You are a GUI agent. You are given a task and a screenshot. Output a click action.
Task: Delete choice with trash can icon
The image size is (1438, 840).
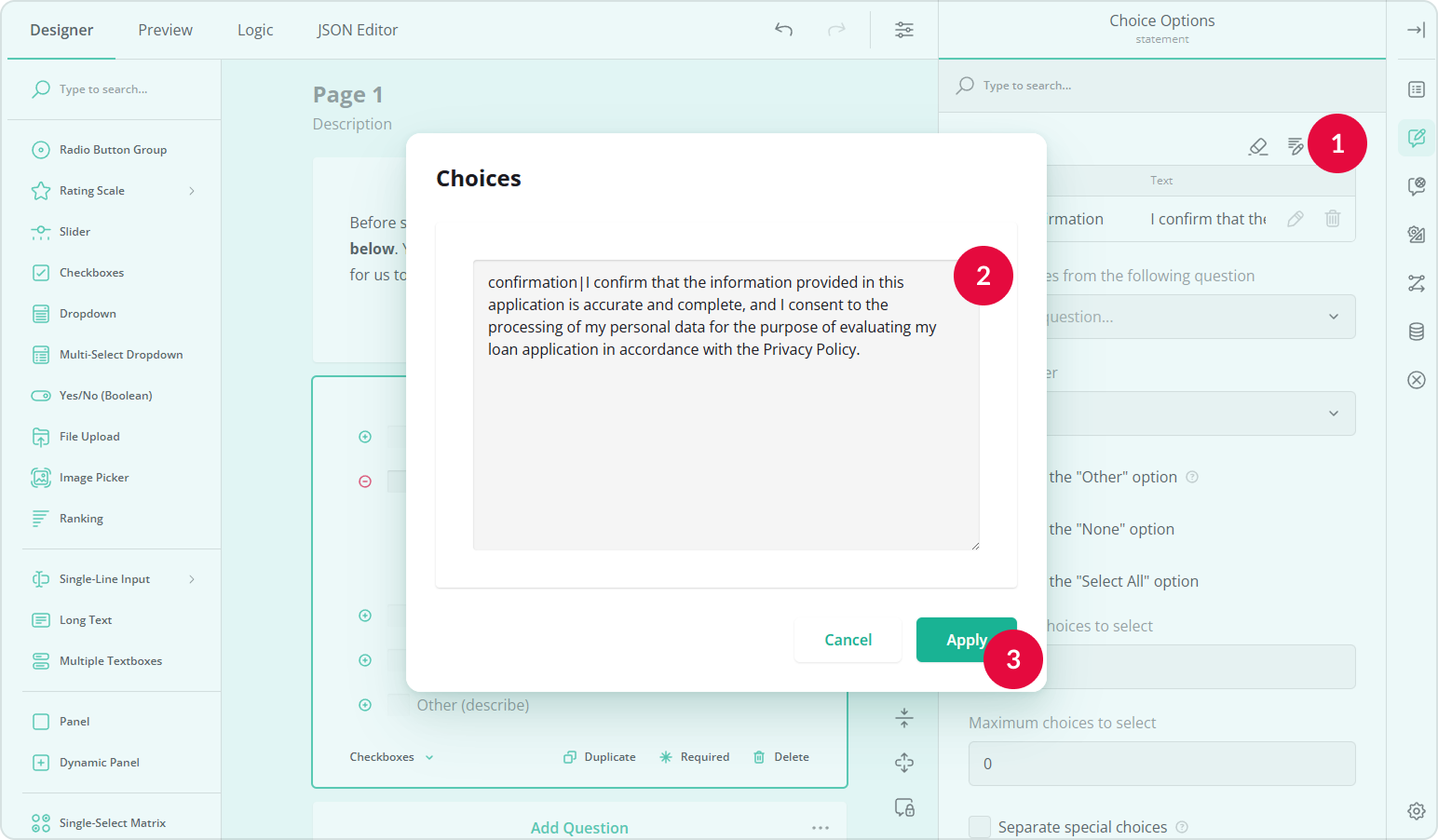click(x=1332, y=219)
